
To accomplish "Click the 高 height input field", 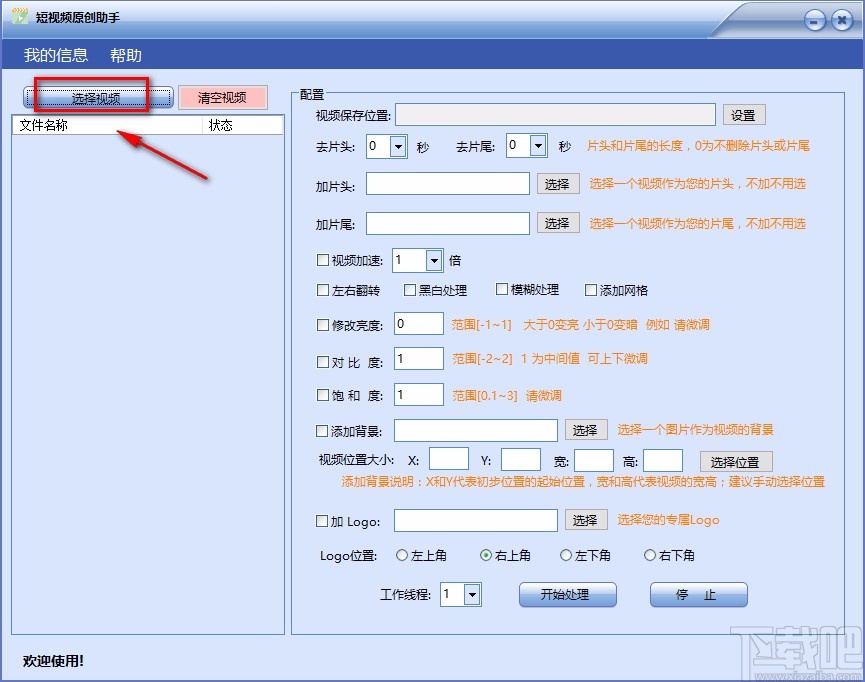I will click(663, 461).
